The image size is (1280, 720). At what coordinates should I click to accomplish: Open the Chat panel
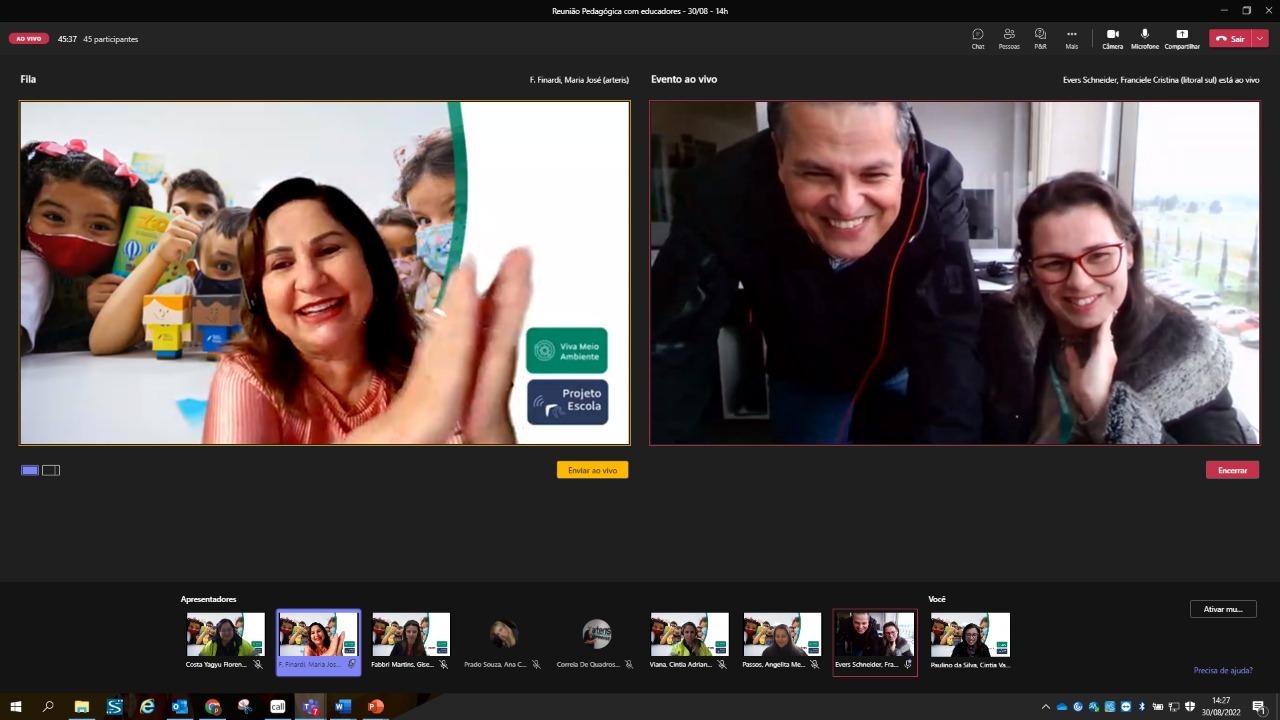point(977,38)
